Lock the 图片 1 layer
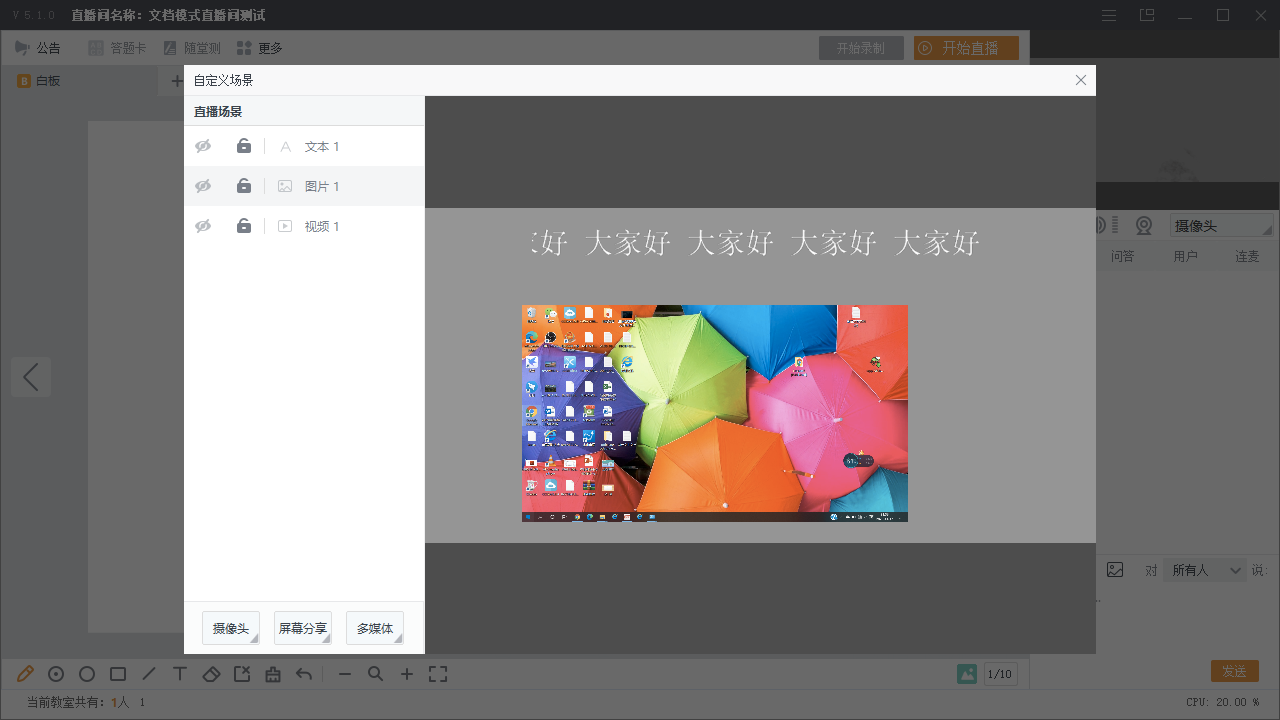The height and width of the screenshot is (720, 1280). coord(244,186)
